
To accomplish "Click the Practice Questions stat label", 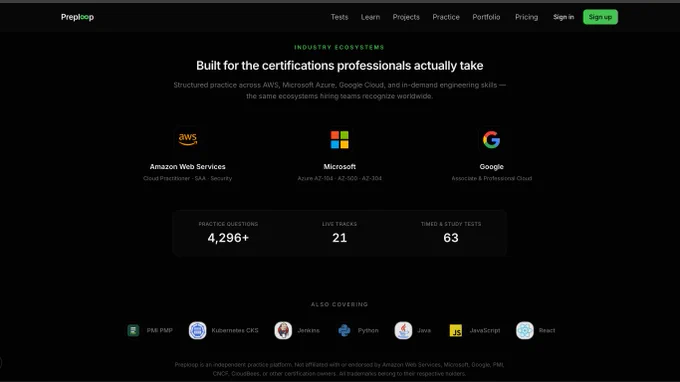I will tap(228, 224).
